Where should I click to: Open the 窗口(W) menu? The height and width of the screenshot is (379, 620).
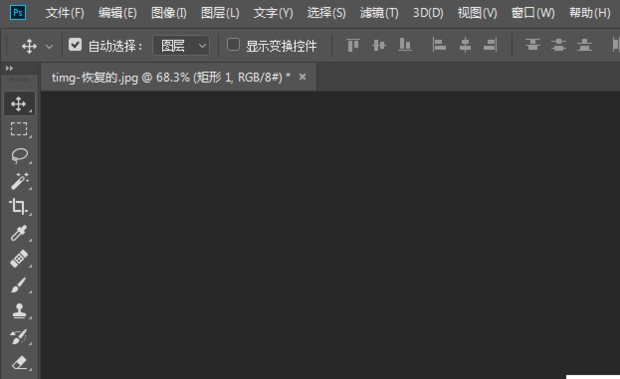point(533,13)
